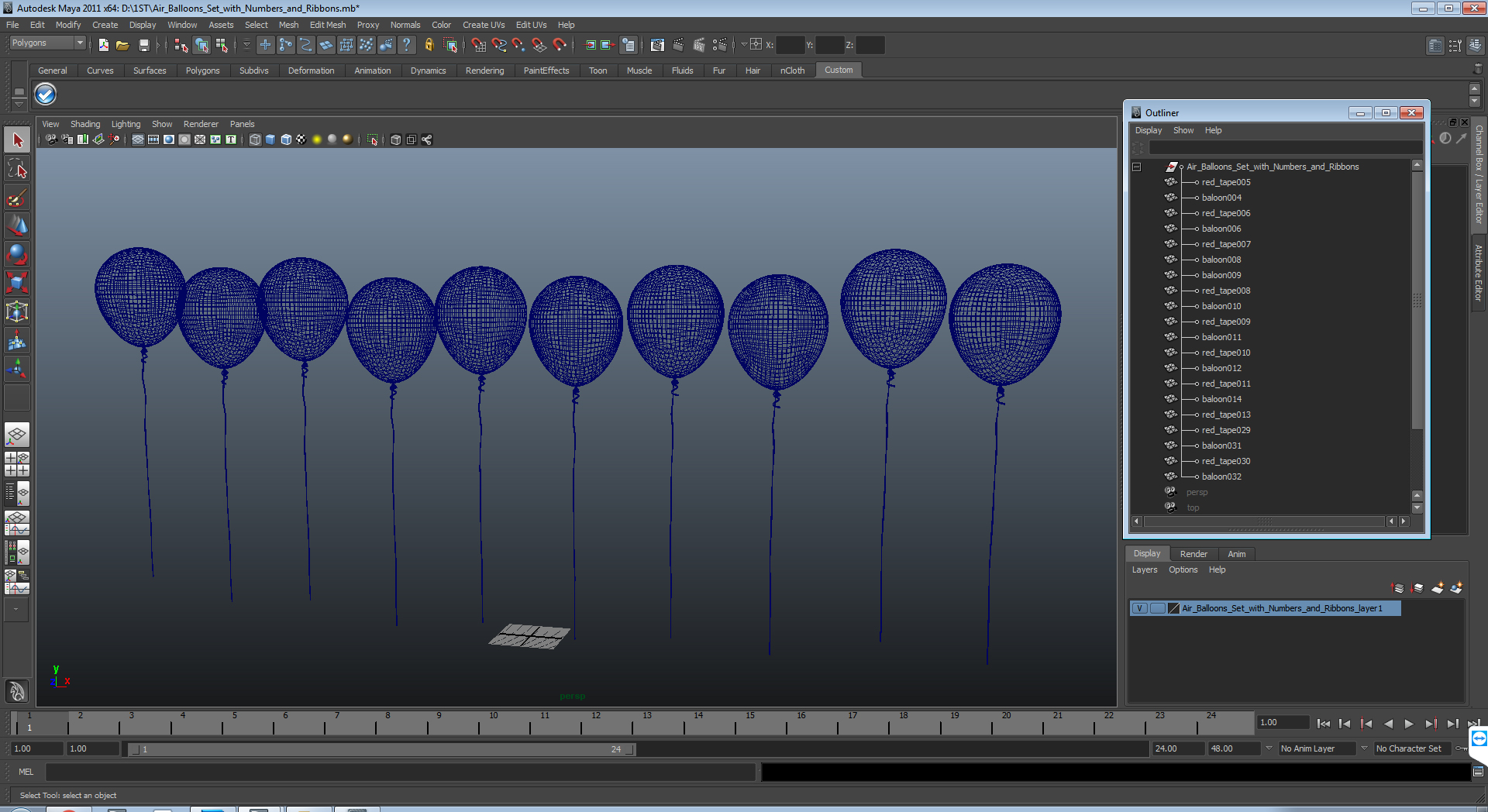
Task: Click the Lock current selection icon
Action: point(429,45)
